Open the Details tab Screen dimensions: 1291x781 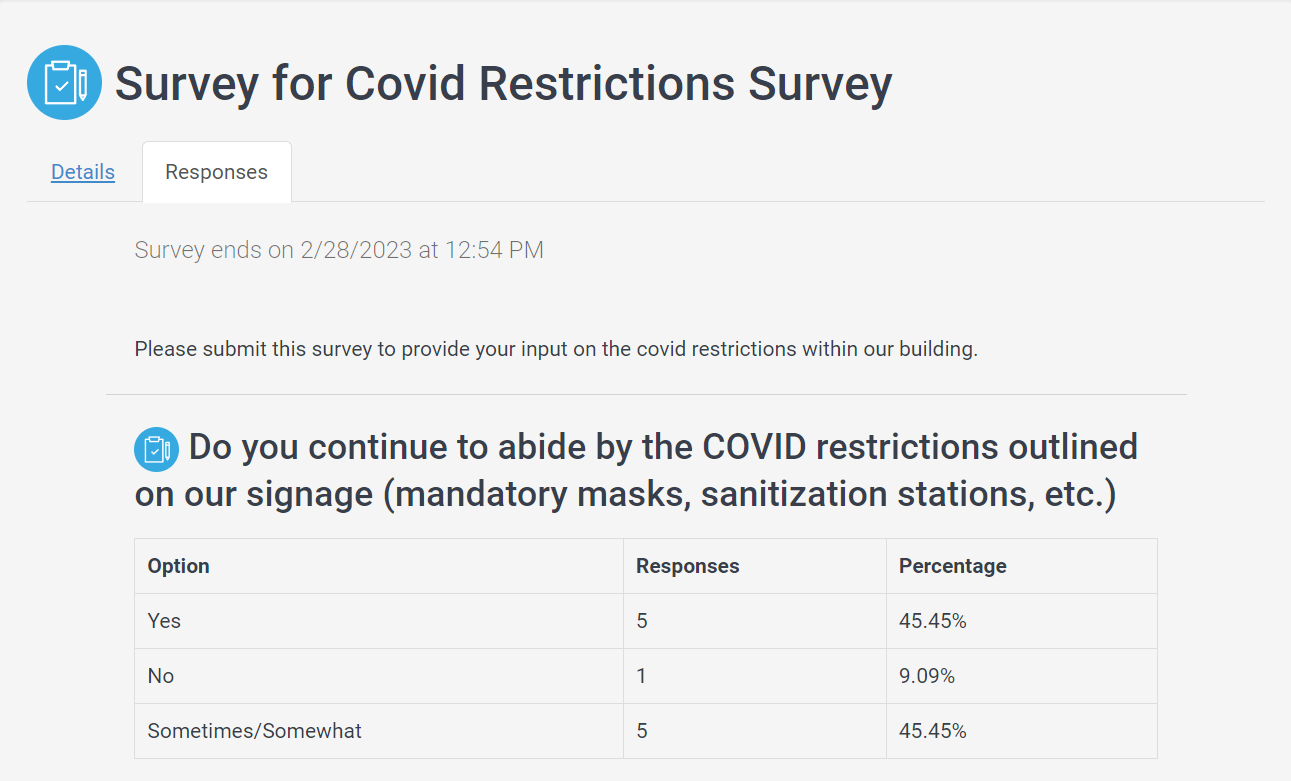pyautogui.click(x=83, y=172)
